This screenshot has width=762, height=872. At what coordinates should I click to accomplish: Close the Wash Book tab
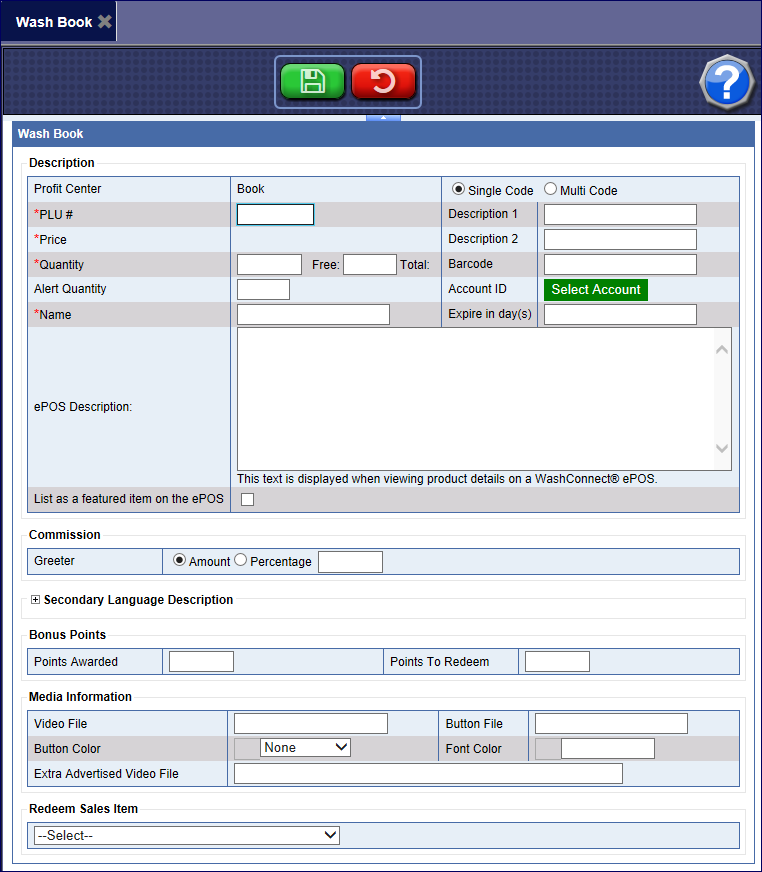pos(105,22)
